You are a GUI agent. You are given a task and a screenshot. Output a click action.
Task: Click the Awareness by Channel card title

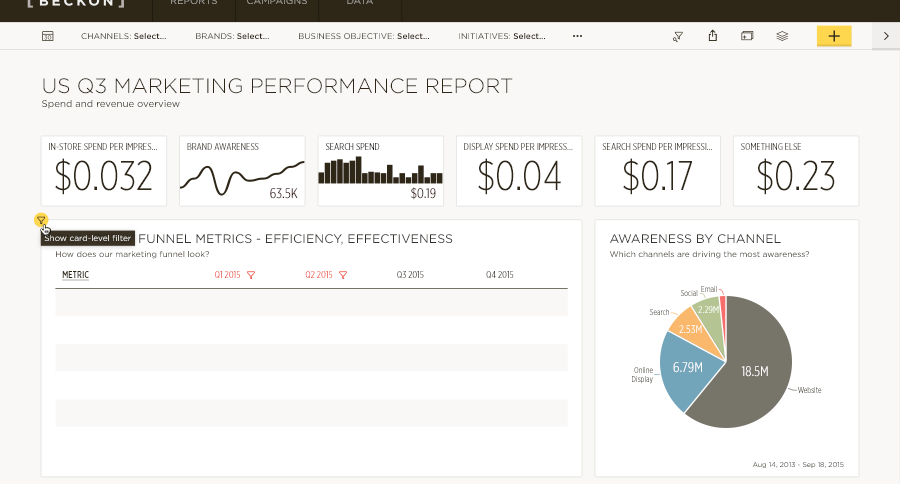pos(695,239)
